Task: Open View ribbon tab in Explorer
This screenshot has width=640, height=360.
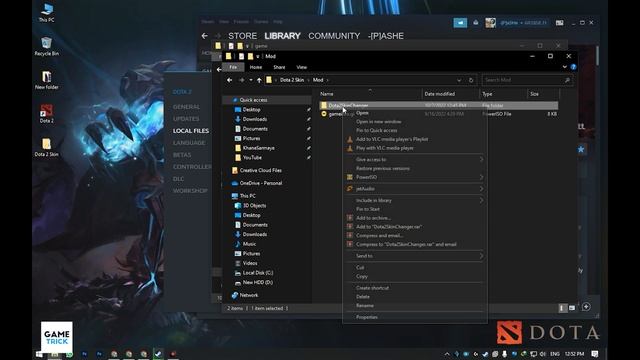Action: point(302,67)
